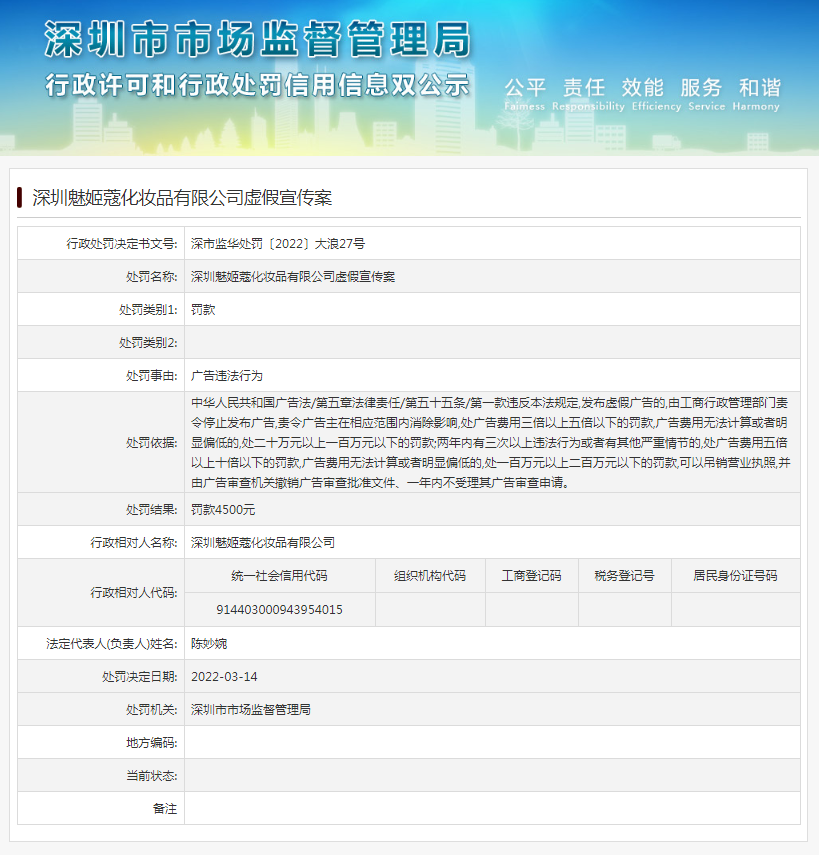This screenshot has height=855, width=819.
Task: Click the 居民身份证号码 column header
Action: pos(735,576)
